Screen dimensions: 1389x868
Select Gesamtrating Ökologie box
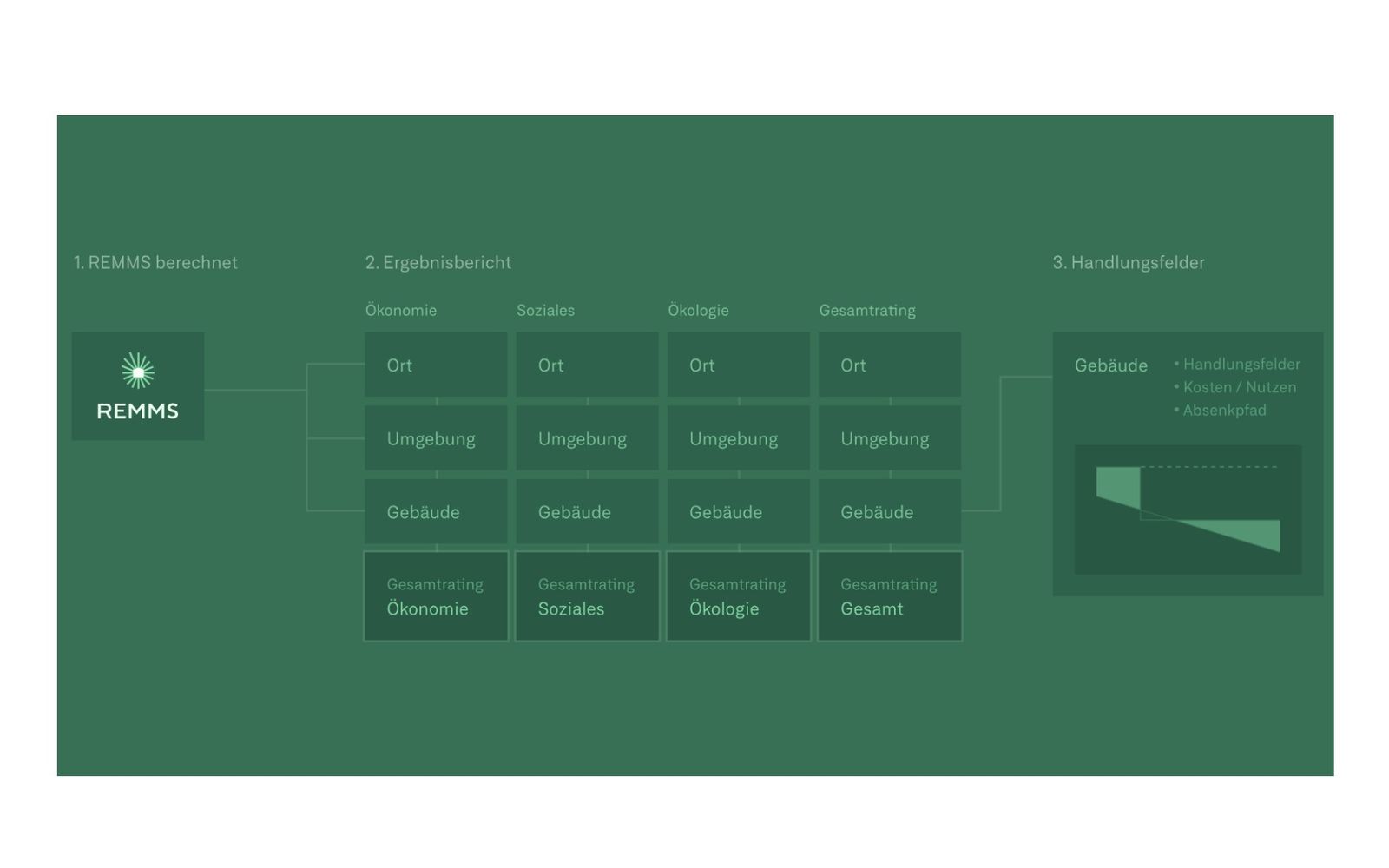pos(738,596)
